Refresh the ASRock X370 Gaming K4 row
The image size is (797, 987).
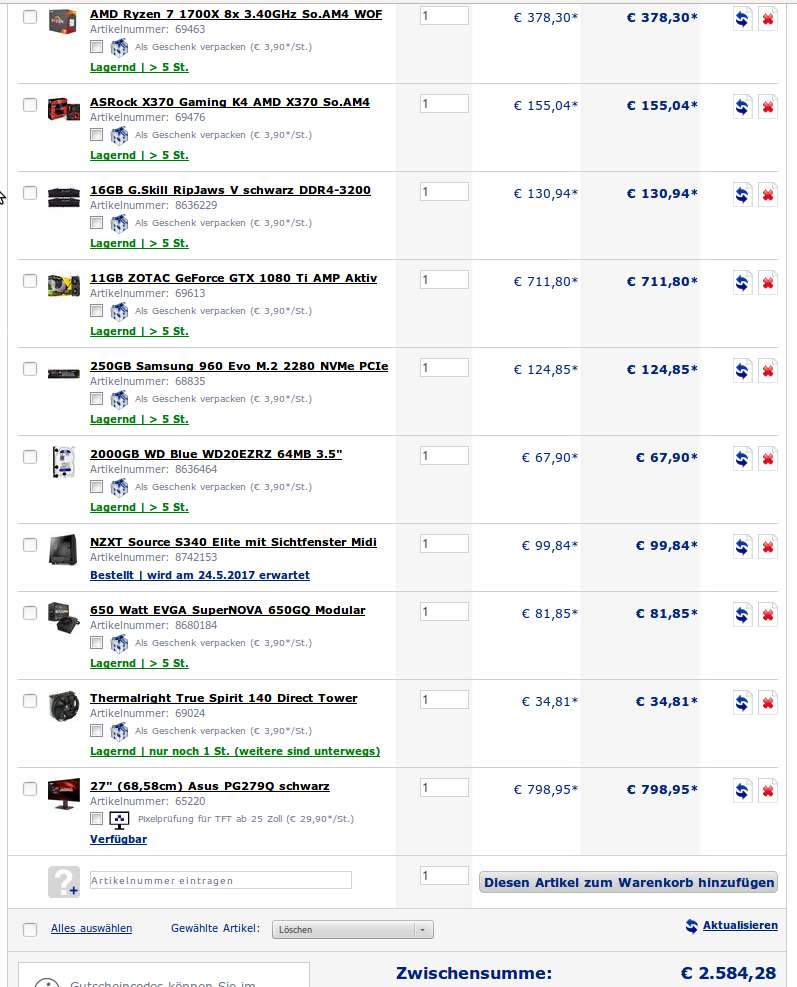[x=742, y=107]
